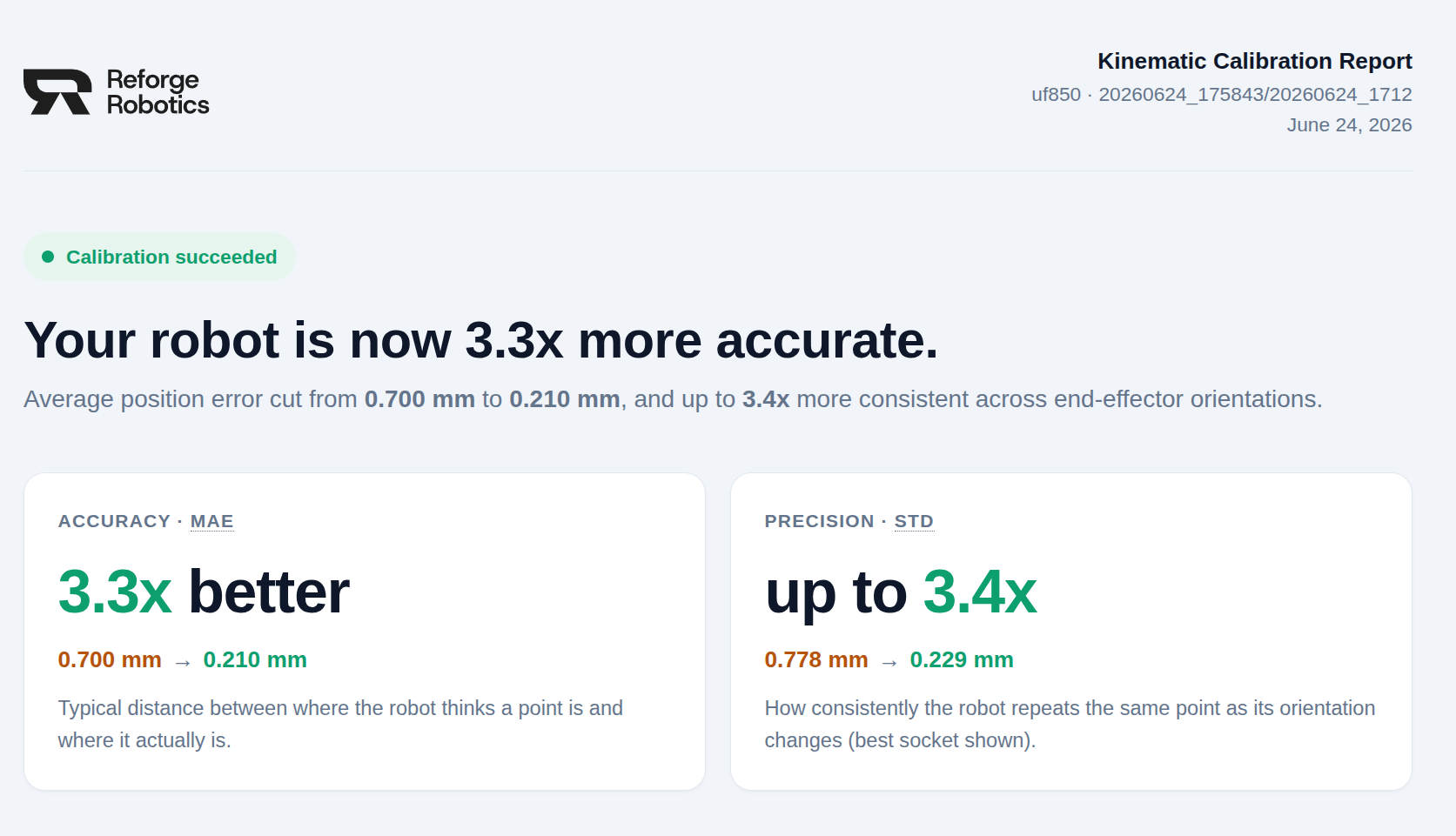
Task: Click the June 24, 2026 date
Action: [1349, 124]
